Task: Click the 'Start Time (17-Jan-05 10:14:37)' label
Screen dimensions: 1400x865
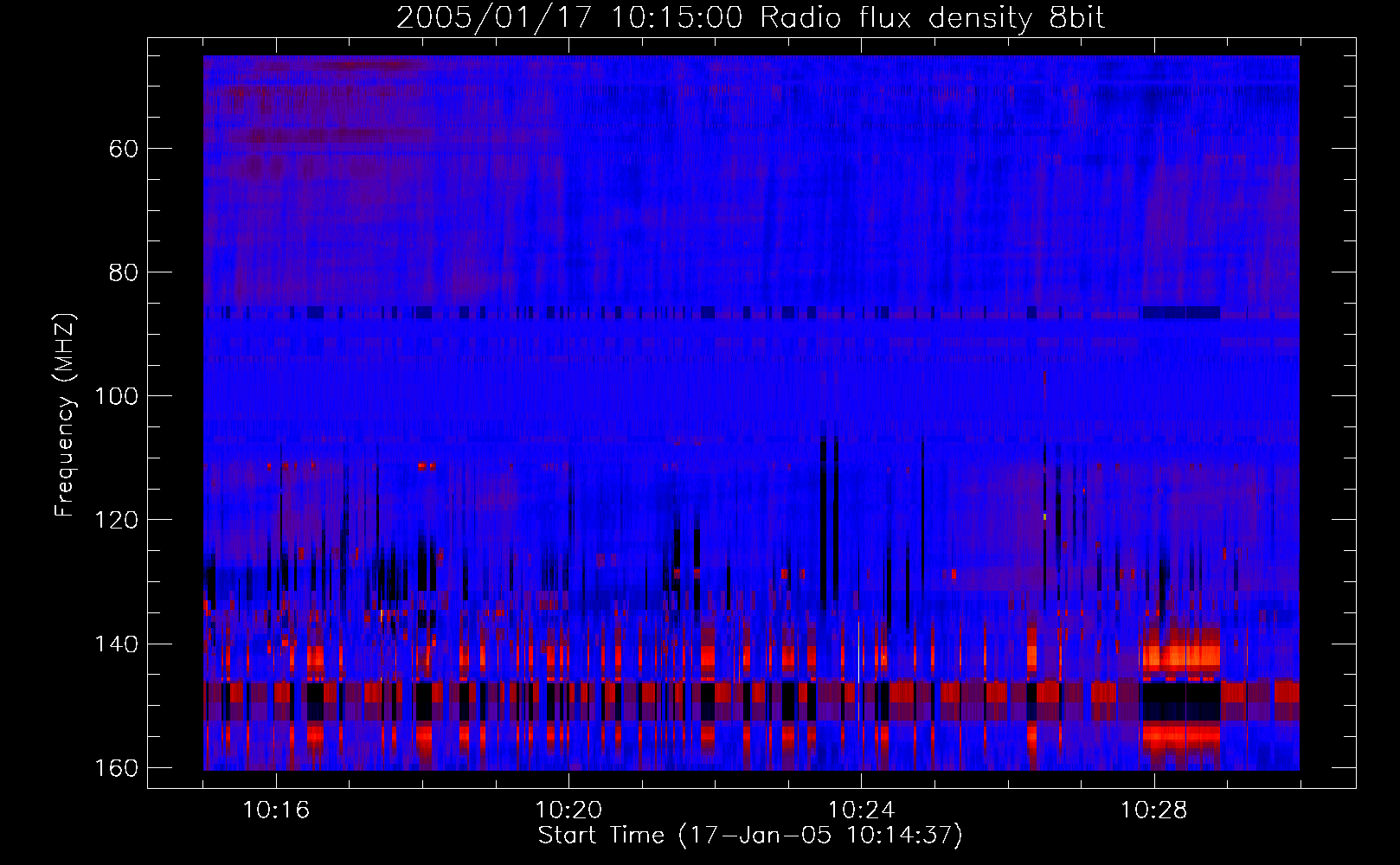Action: tap(750, 836)
